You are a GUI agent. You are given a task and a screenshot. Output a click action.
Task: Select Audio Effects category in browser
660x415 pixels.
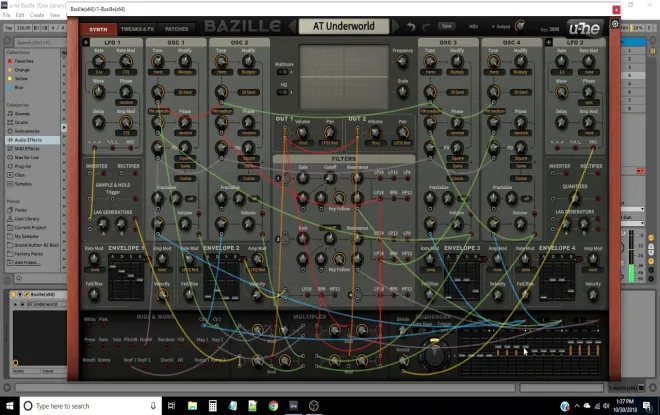click(28, 140)
